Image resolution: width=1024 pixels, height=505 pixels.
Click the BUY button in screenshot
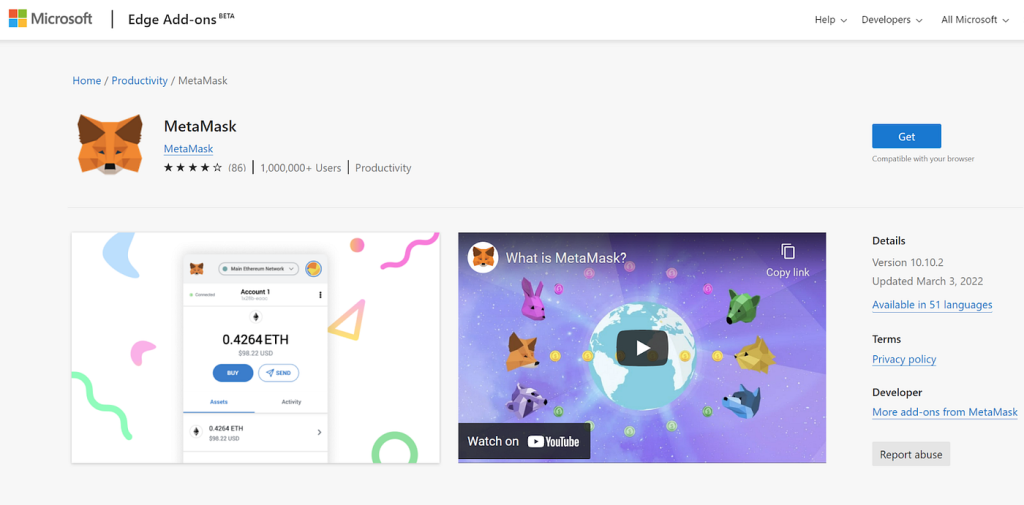coord(232,373)
